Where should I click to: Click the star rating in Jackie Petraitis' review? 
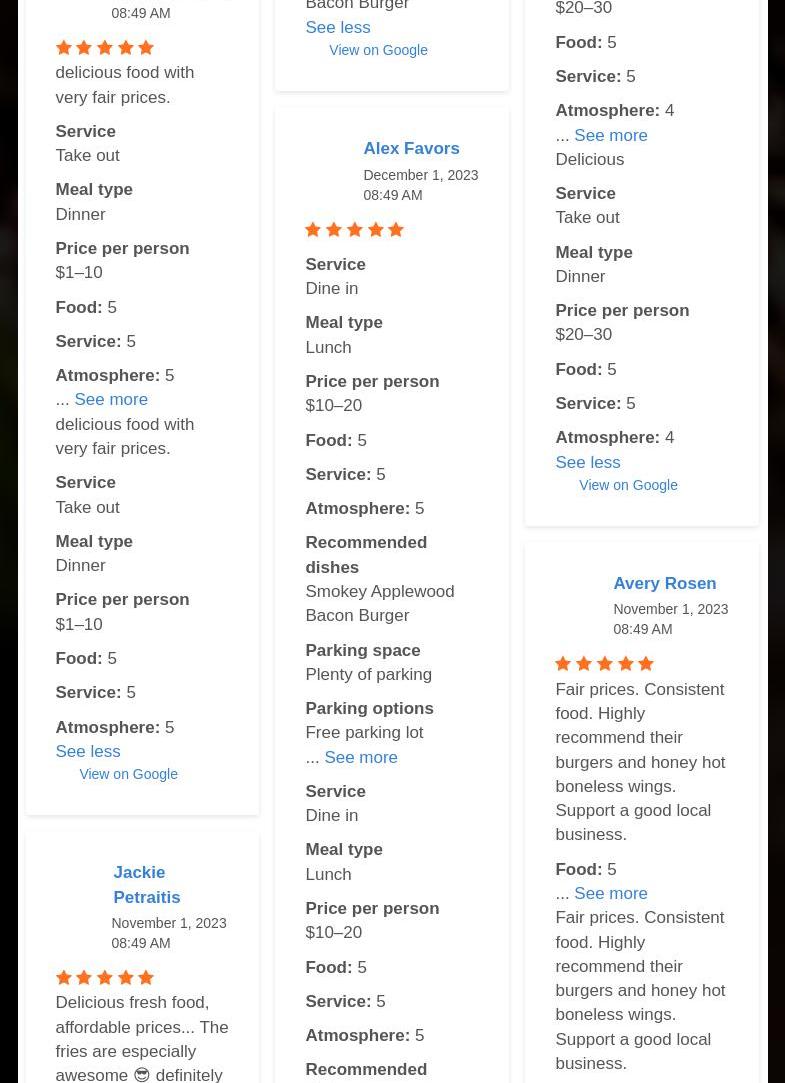104,977
